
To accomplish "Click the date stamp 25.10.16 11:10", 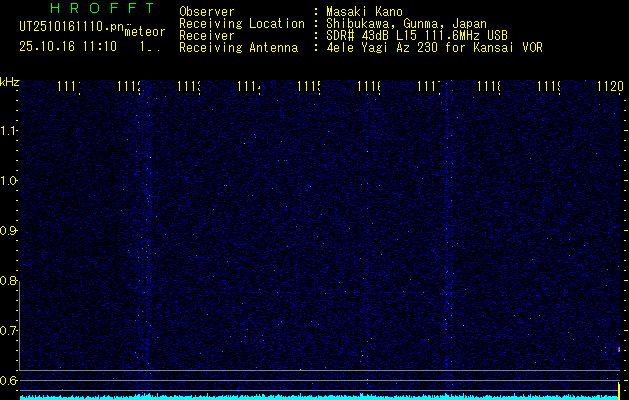I will click(68, 47).
